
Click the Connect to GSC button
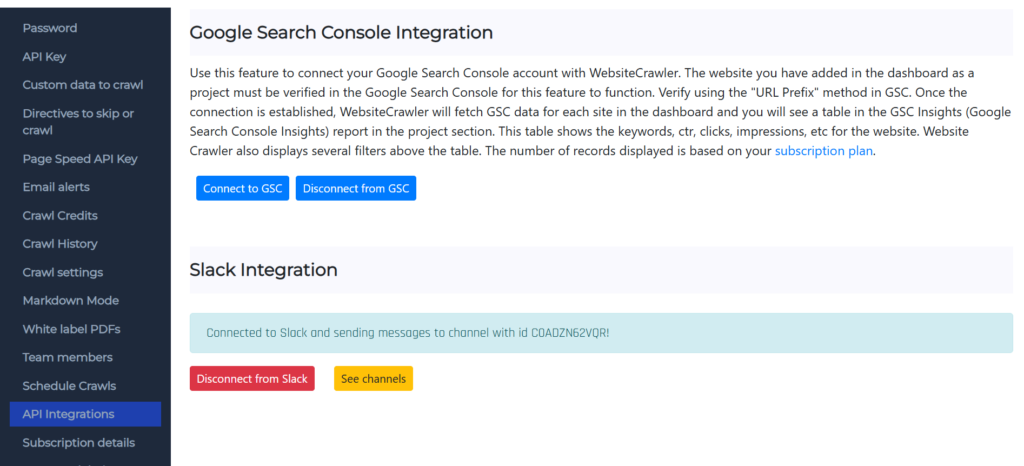click(243, 188)
